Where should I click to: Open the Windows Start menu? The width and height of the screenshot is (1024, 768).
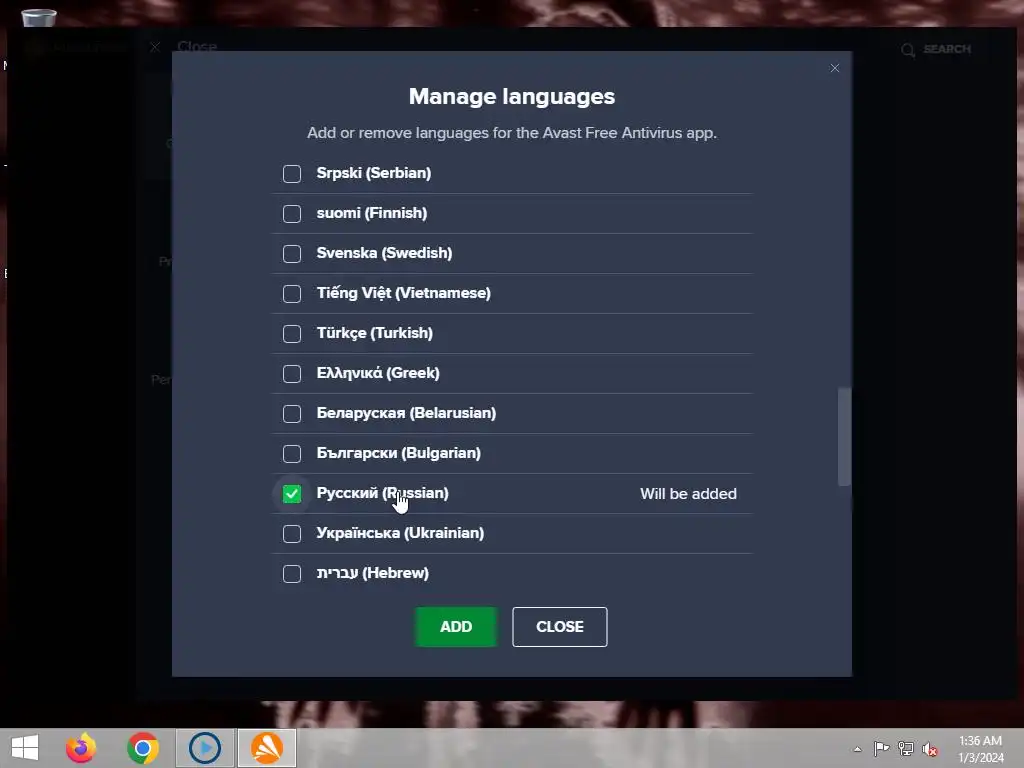click(25, 748)
